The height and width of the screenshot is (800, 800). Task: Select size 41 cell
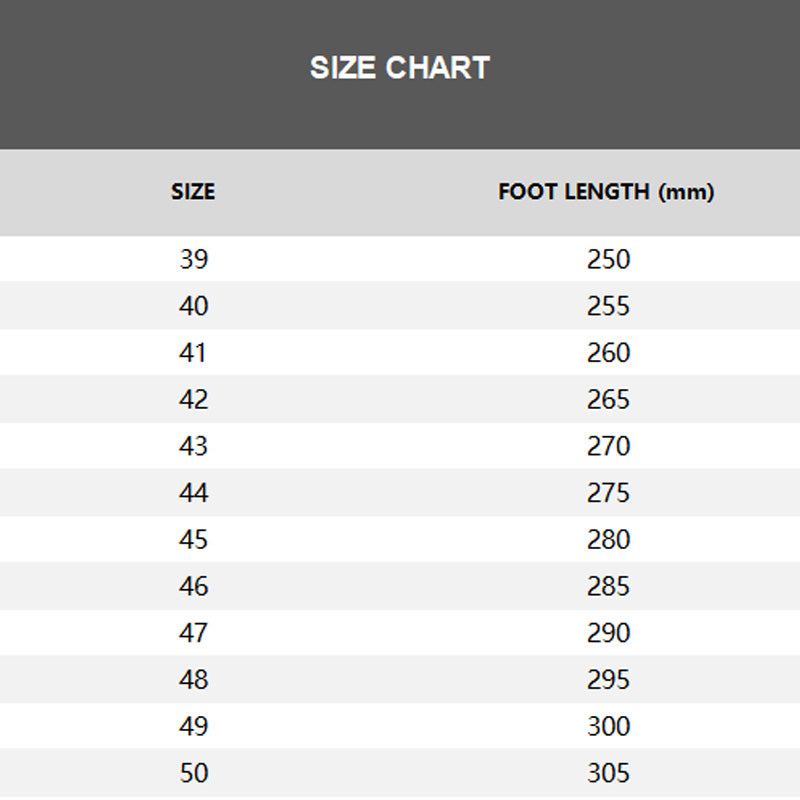[x=193, y=353]
